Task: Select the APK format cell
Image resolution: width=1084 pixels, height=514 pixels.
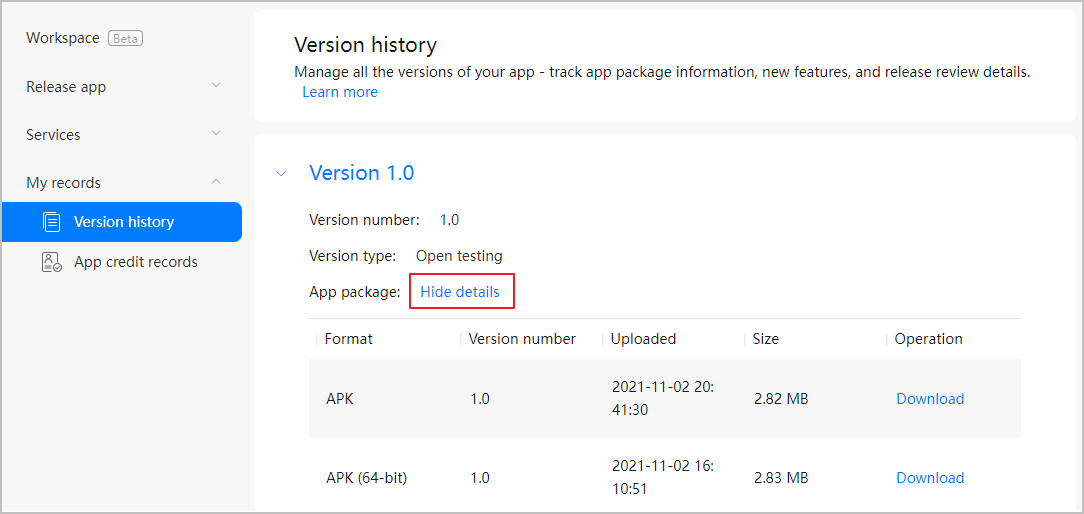Action: click(x=339, y=399)
